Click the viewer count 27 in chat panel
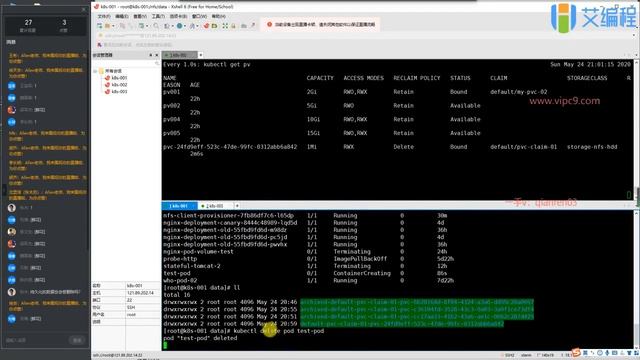The height and width of the screenshot is (360, 640). [x=28, y=22]
